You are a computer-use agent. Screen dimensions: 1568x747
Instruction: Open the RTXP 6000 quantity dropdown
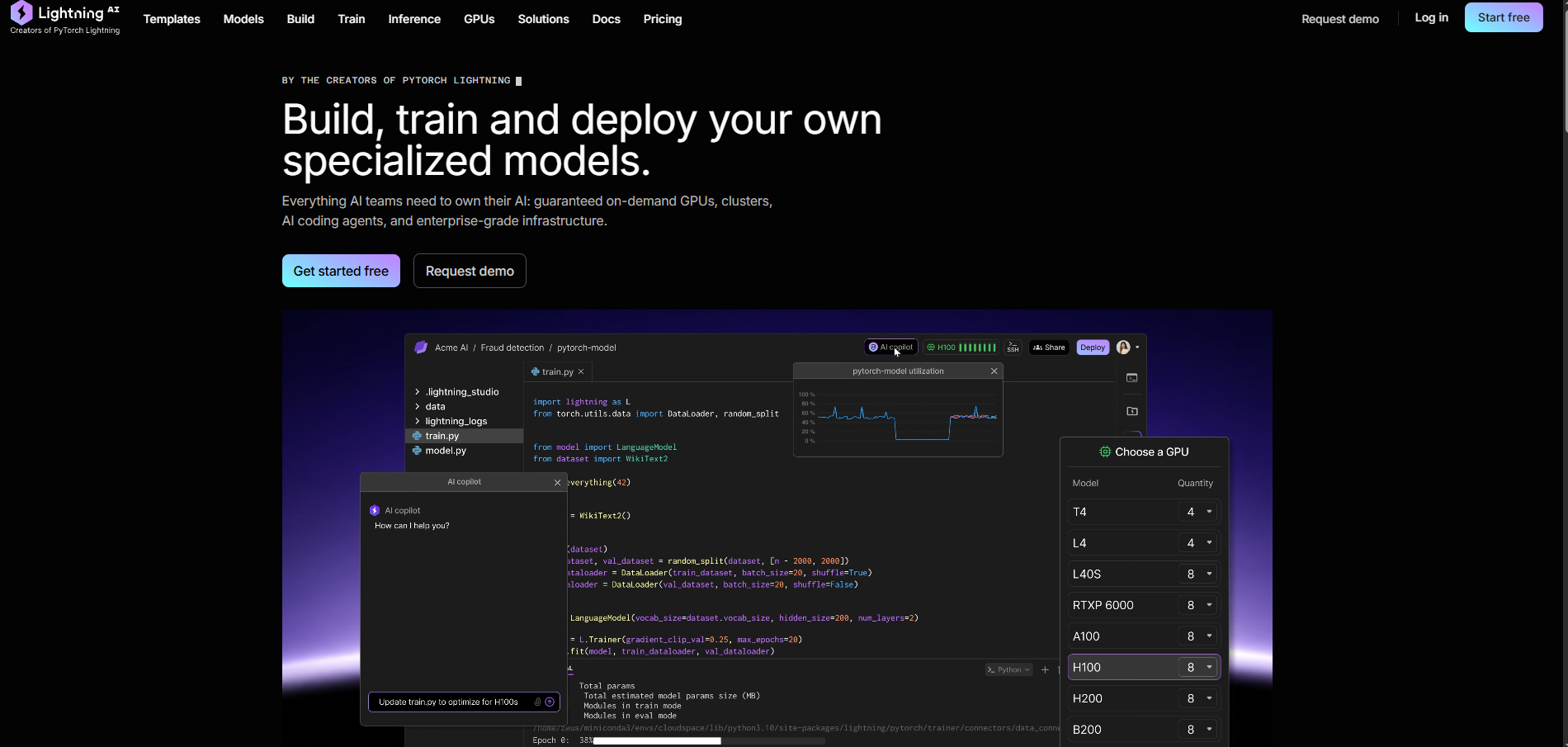(1197, 605)
